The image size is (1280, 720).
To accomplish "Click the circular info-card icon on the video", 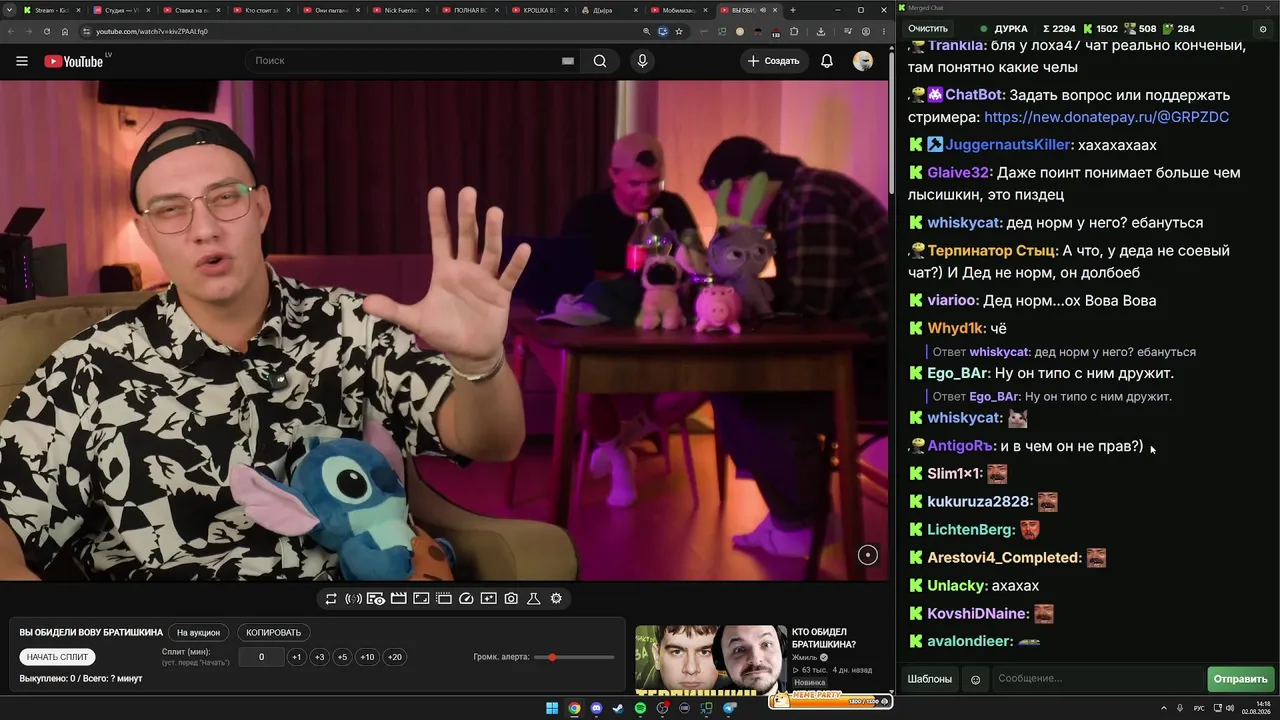I will pos(868,555).
